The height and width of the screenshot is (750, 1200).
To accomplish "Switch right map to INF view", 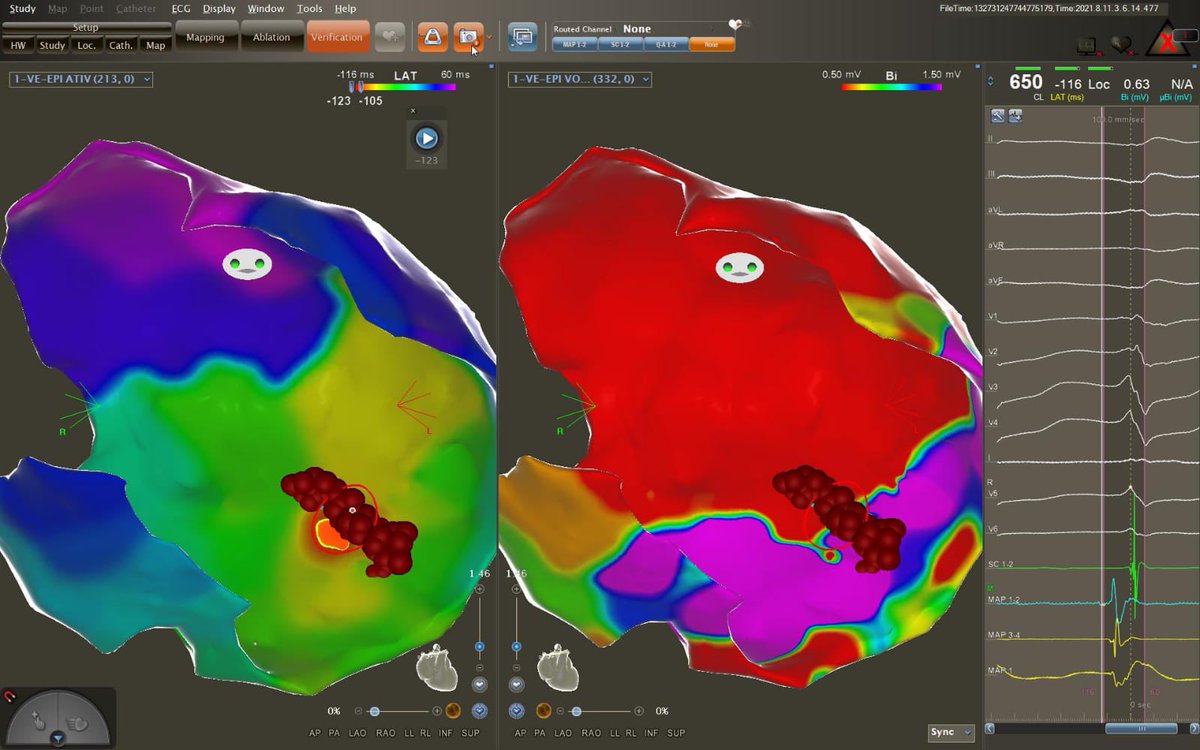I will coord(653,733).
